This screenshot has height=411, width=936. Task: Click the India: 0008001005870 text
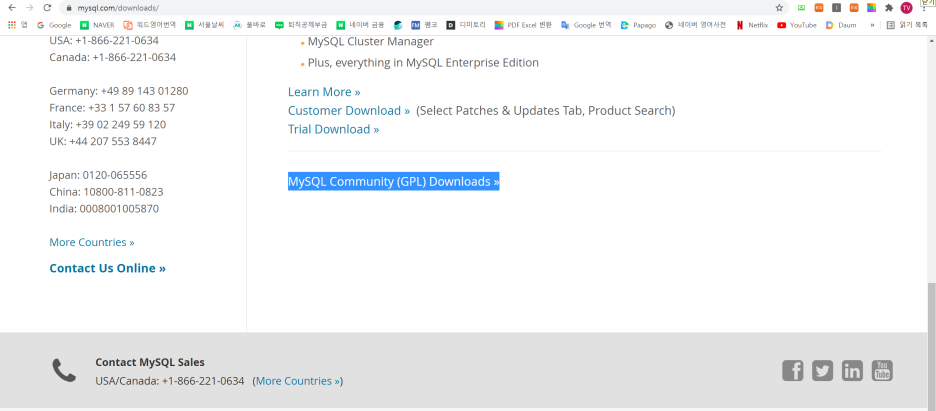[x=104, y=209]
